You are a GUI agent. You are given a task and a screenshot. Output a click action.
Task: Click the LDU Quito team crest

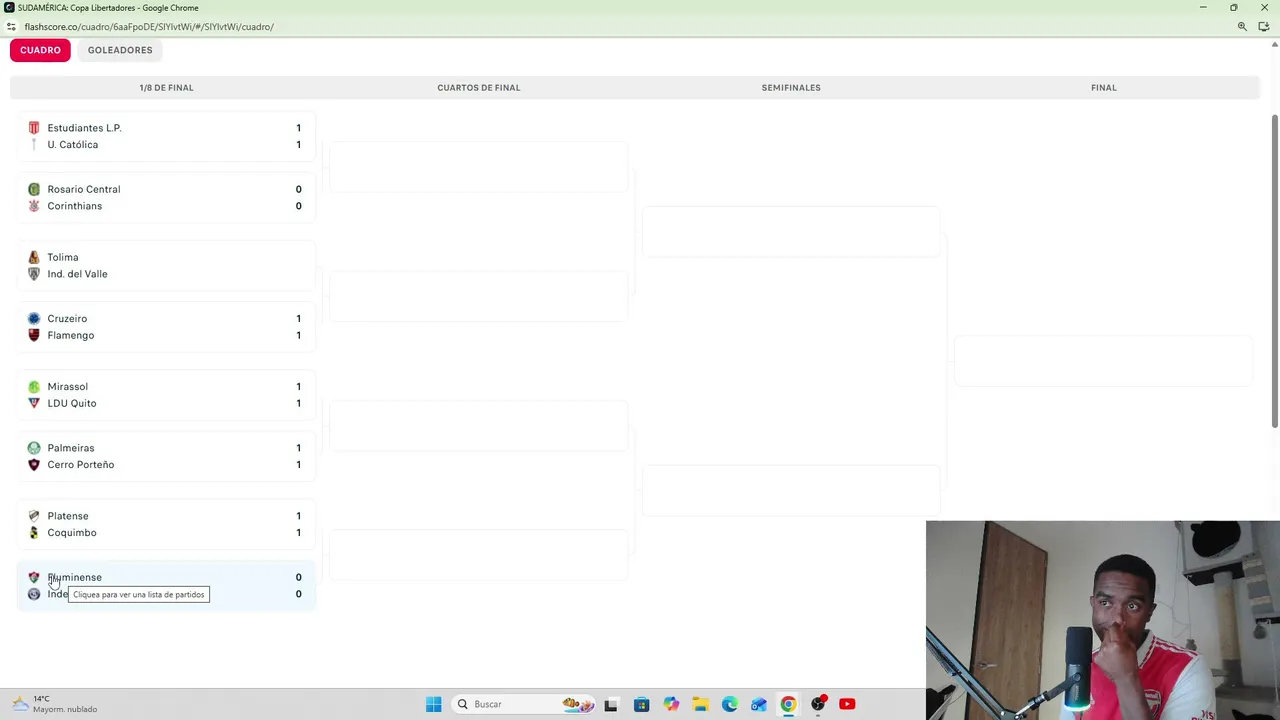click(x=34, y=403)
